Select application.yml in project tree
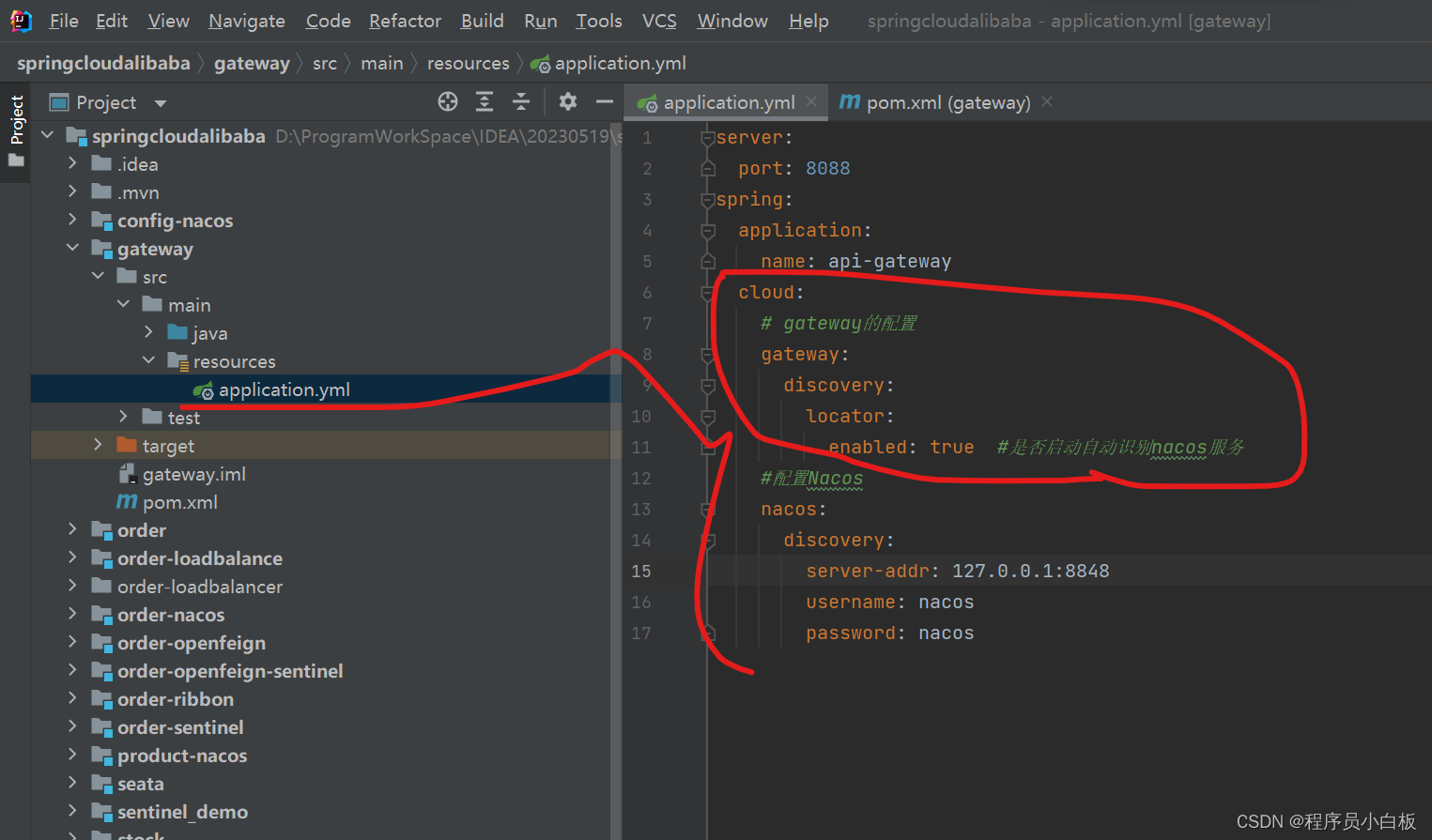The height and width of the screenshot is (840, 1432). (x=284, y=389)
